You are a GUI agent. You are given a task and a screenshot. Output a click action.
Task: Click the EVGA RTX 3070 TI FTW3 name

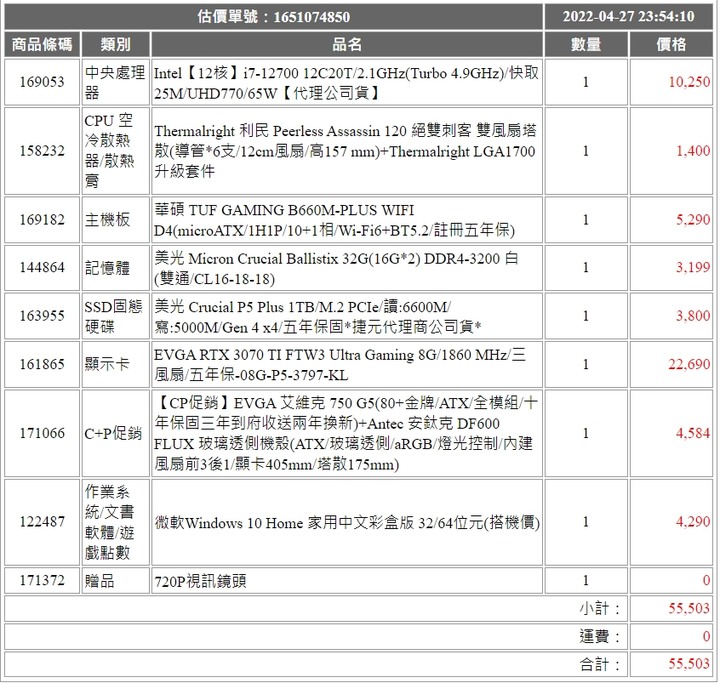[x=340, y=365]
